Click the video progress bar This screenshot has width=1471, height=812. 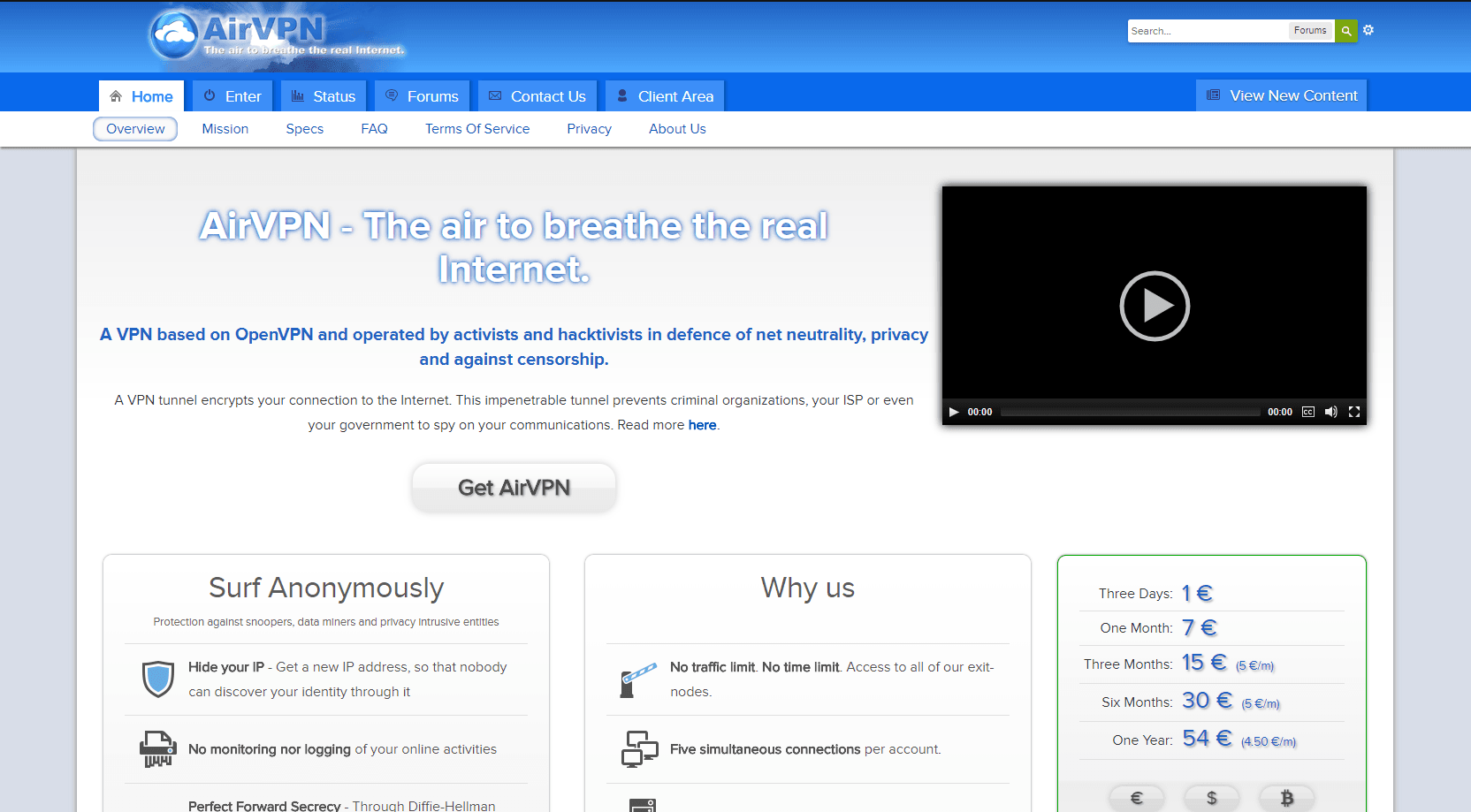point(1130,412)
